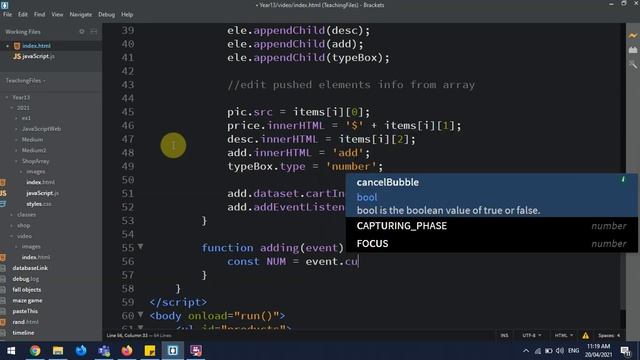Click line number 43 in the gutter
This screenshot has height=360, width=640.
tap(128, 85)
